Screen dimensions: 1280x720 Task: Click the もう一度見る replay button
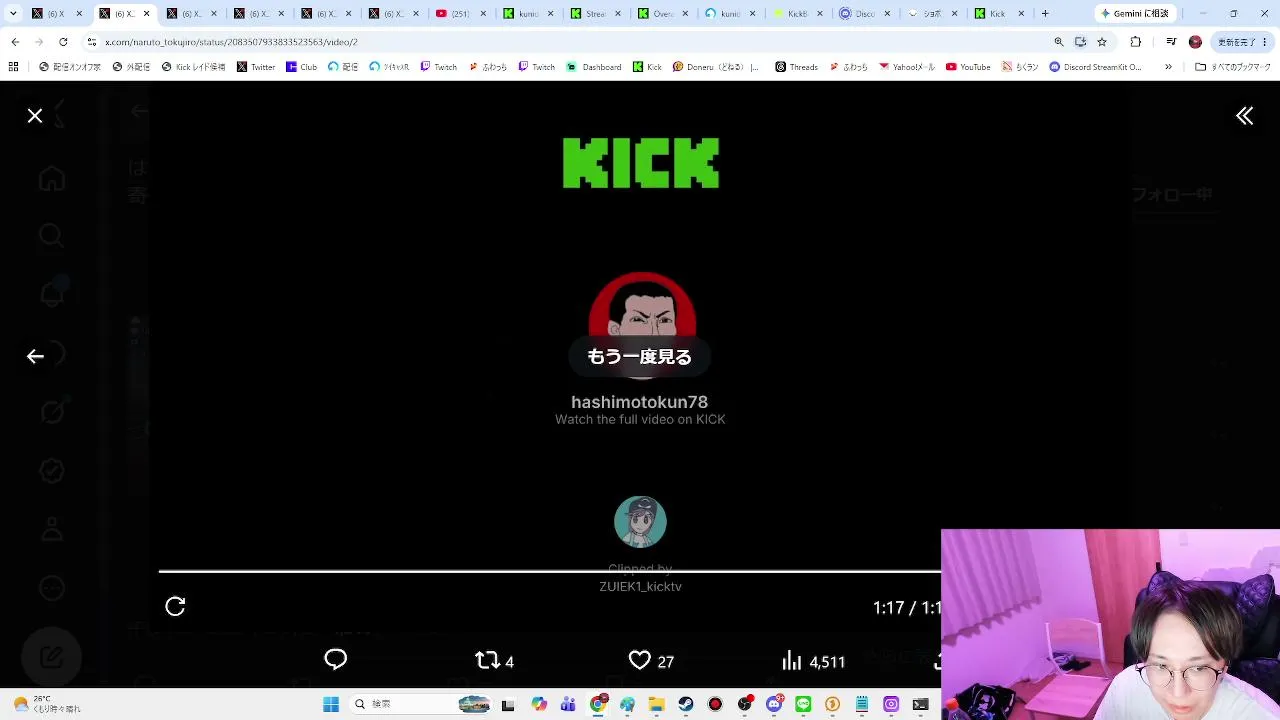[639, 357]
